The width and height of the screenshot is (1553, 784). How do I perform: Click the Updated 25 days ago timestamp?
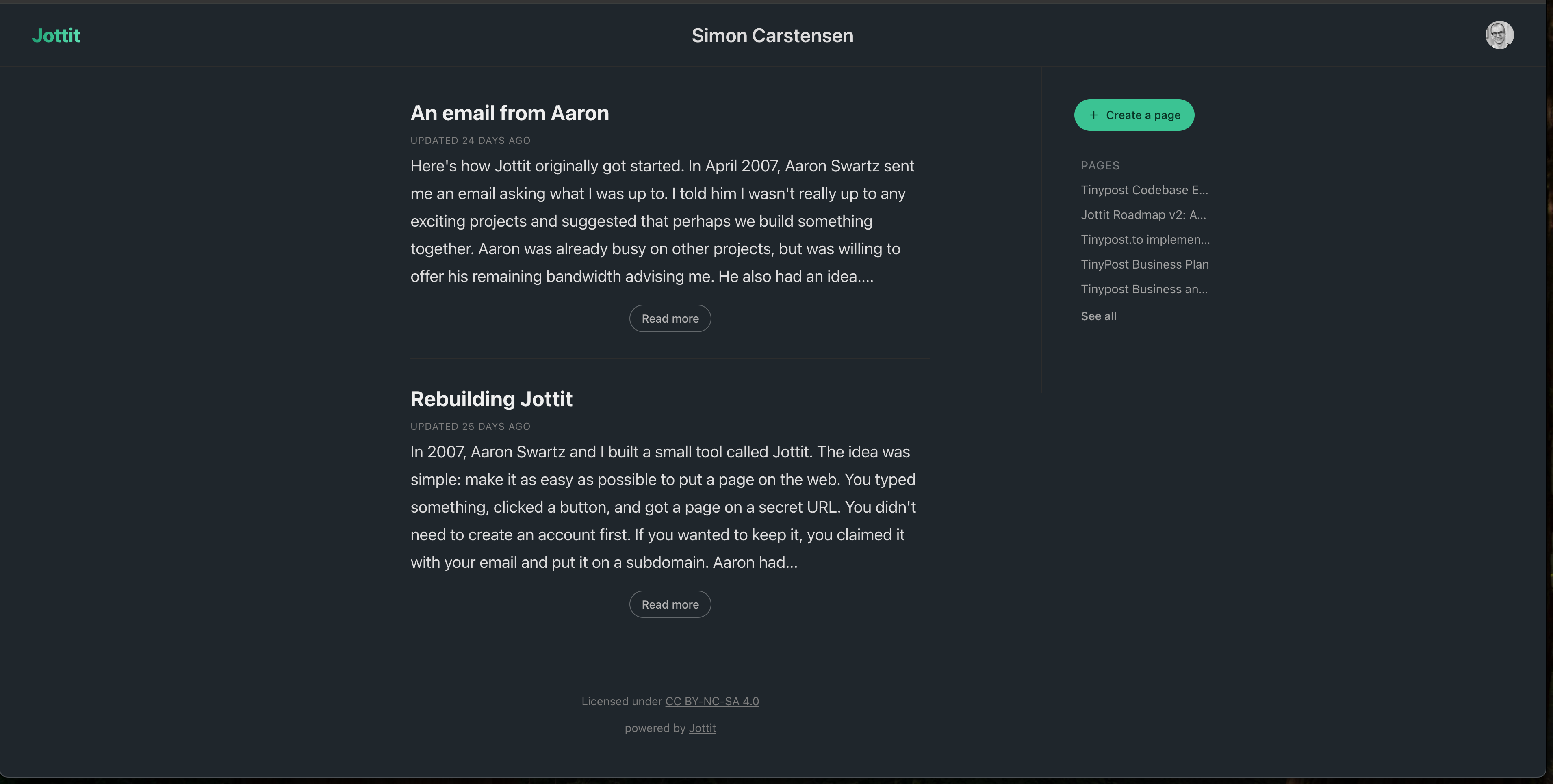click(470, 426)
